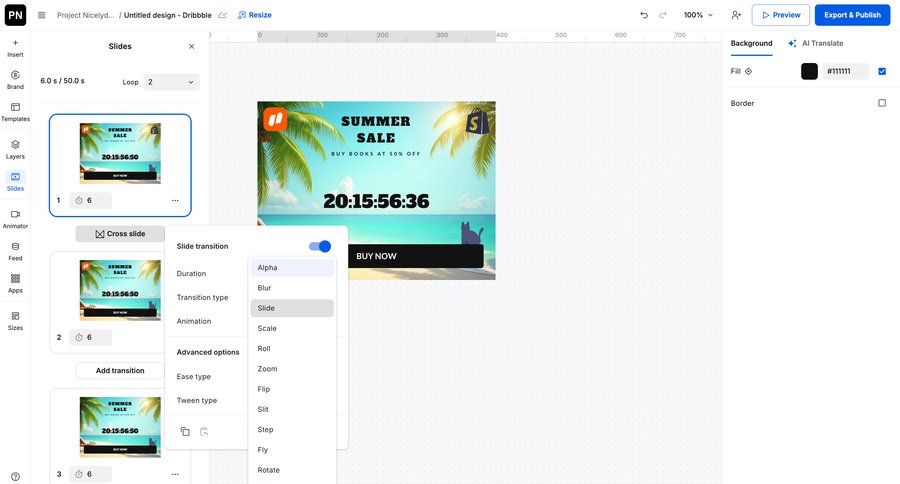This screenshot has height=484, width=900.
Task: Click the redo arrow
Action: click(663, 15)
